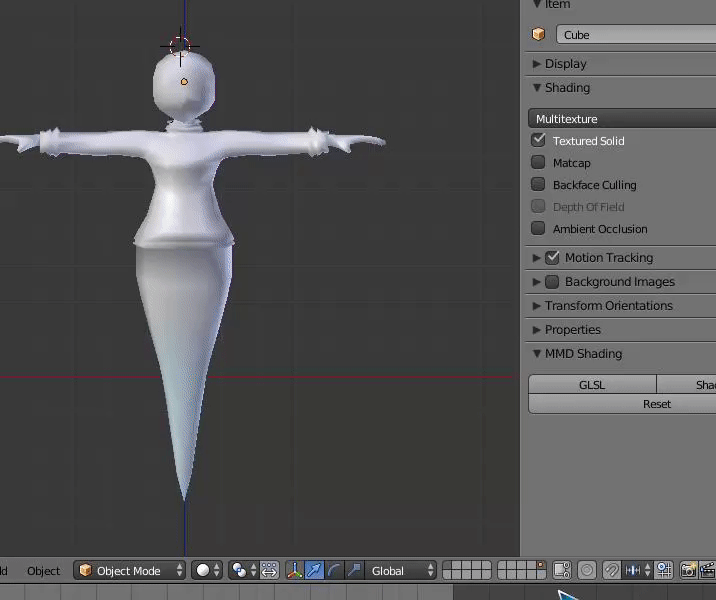
Task: Select the translate manipulator arrow
Action: coord(315,570)
